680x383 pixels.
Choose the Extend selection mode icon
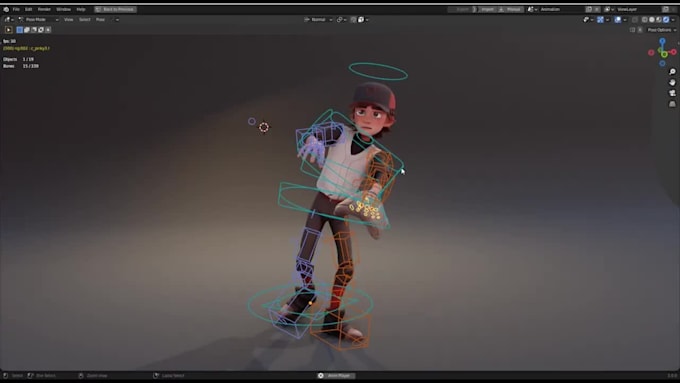coord(27,30)
